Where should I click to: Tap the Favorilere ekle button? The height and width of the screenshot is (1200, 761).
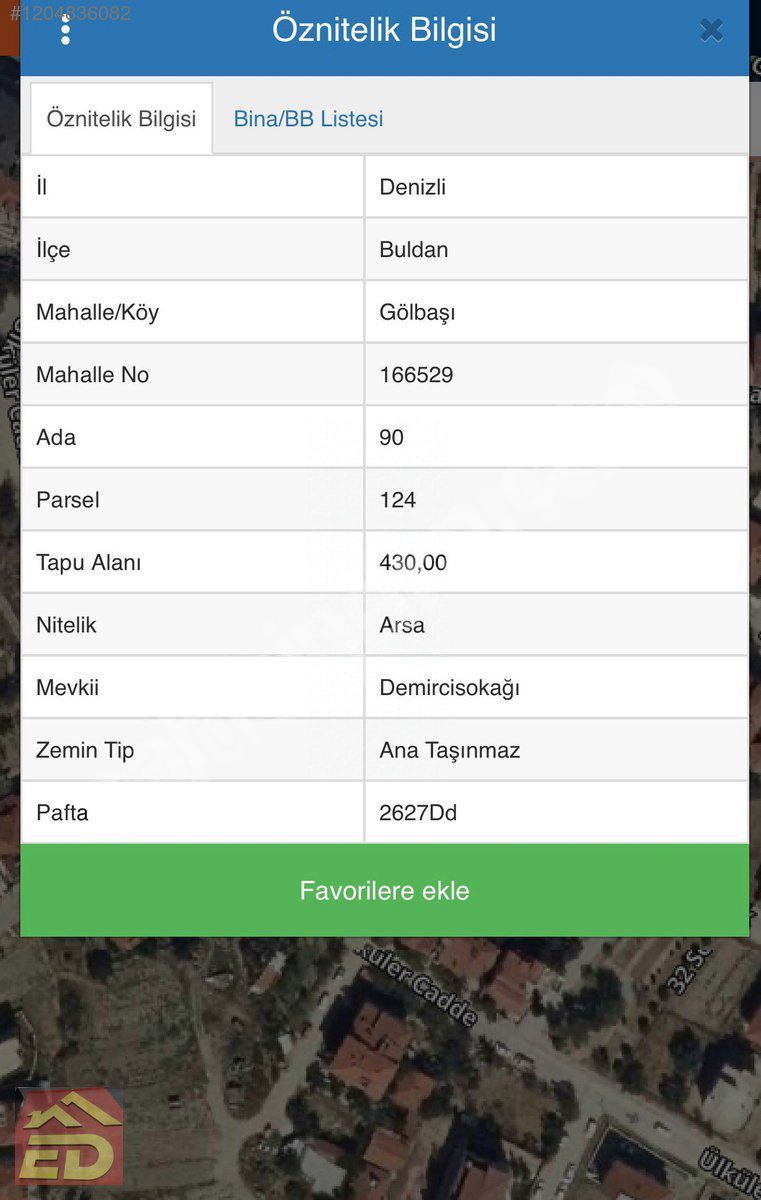pos(384,890)
